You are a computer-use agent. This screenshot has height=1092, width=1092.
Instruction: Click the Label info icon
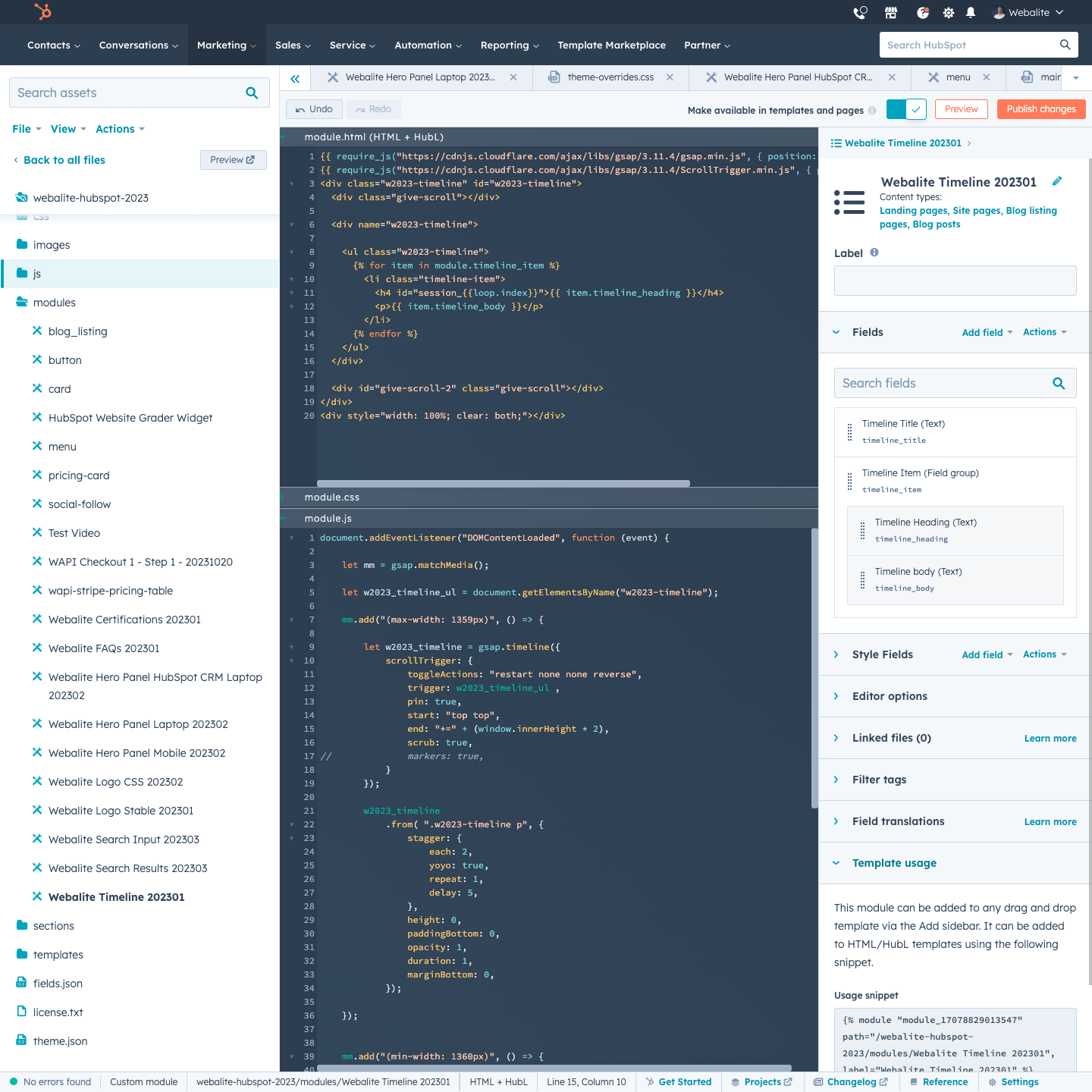[874, 253]
